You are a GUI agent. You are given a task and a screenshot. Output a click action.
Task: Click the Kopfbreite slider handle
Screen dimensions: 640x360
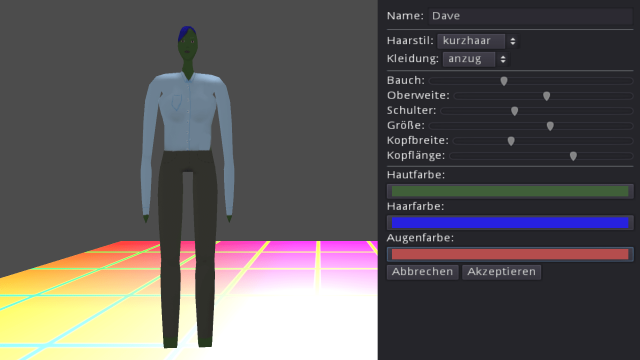[511, 141]
